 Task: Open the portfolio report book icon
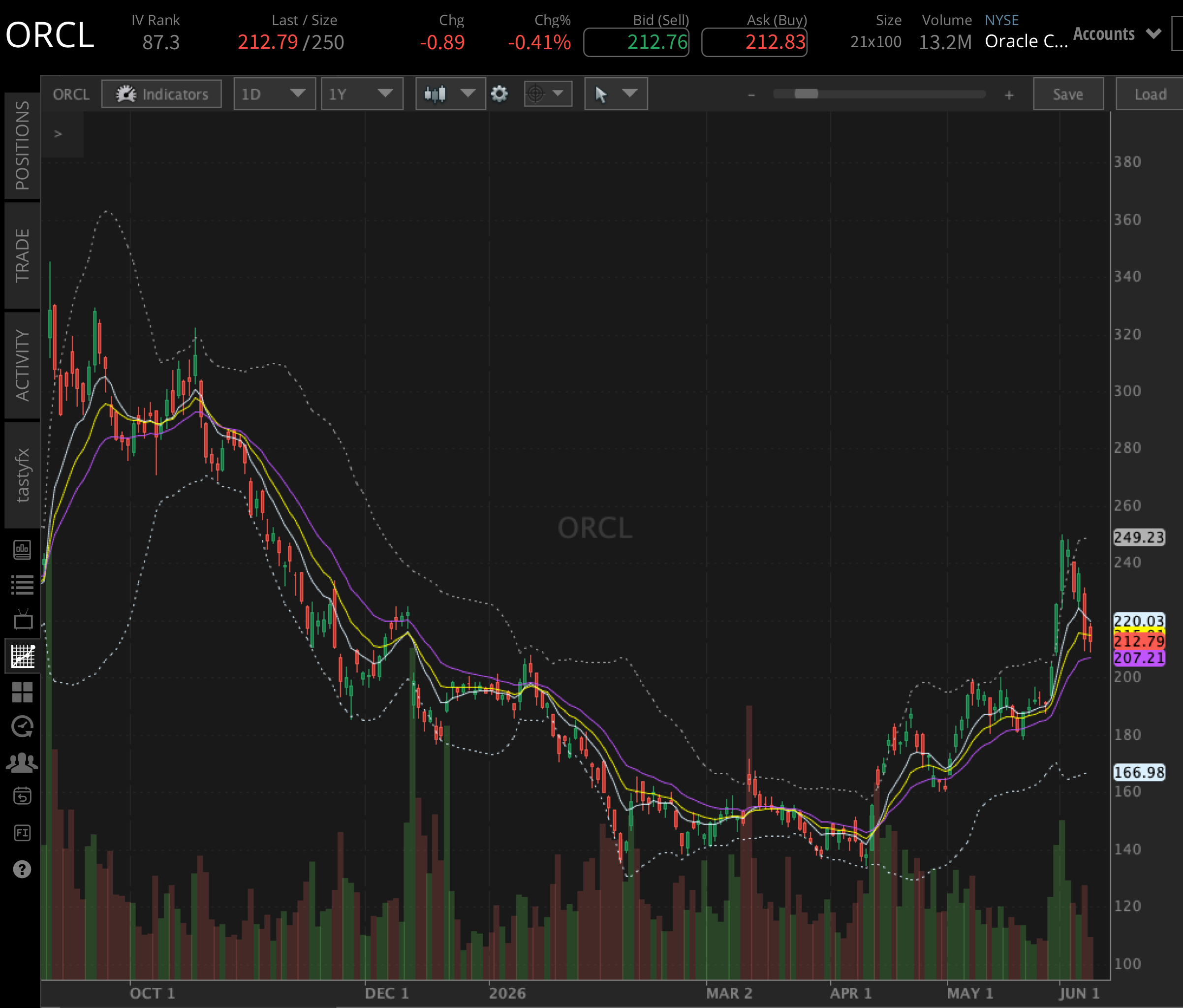22,550
